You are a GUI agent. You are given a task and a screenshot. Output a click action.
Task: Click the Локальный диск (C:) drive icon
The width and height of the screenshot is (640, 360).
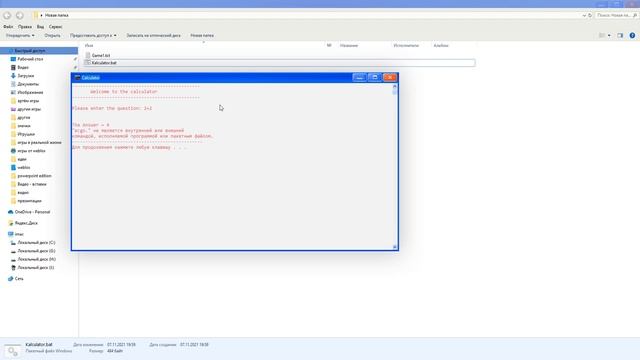pos(13,243)
